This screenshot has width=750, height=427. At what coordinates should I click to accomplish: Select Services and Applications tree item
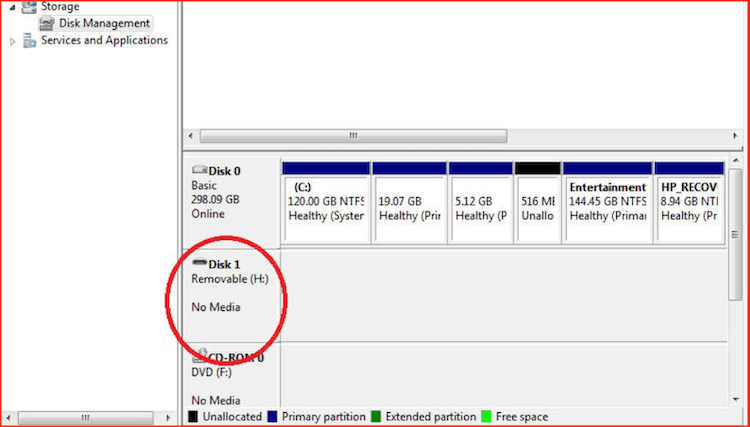(104, 40)
